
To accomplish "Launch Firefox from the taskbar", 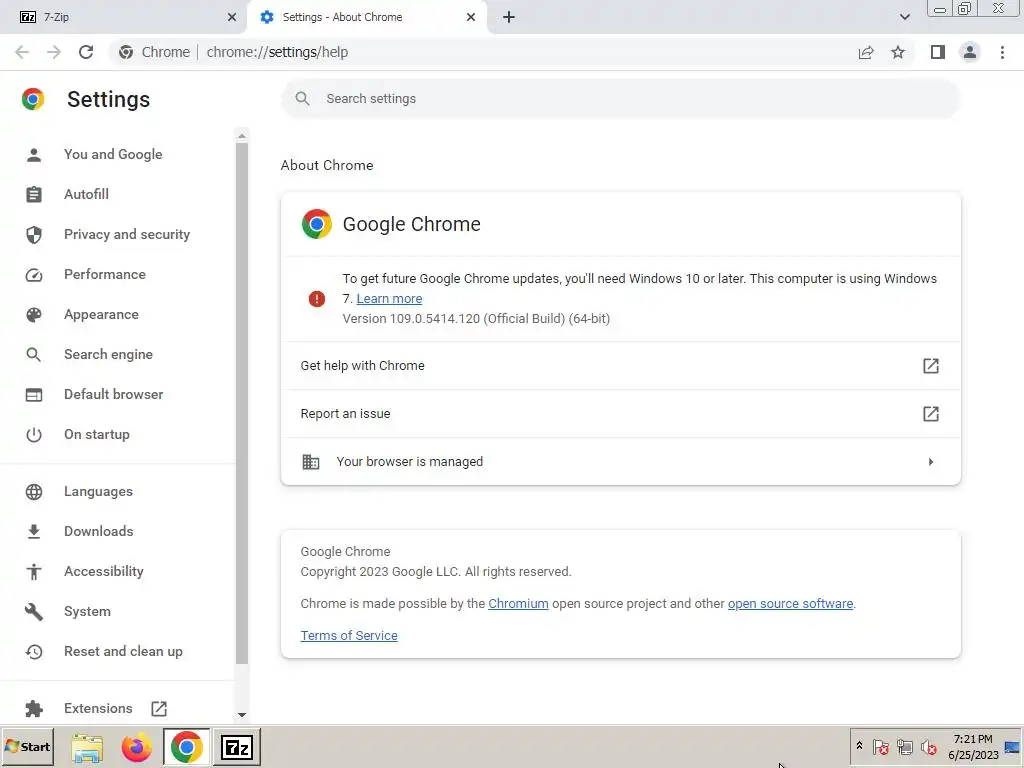I will (x=136, y=747).
